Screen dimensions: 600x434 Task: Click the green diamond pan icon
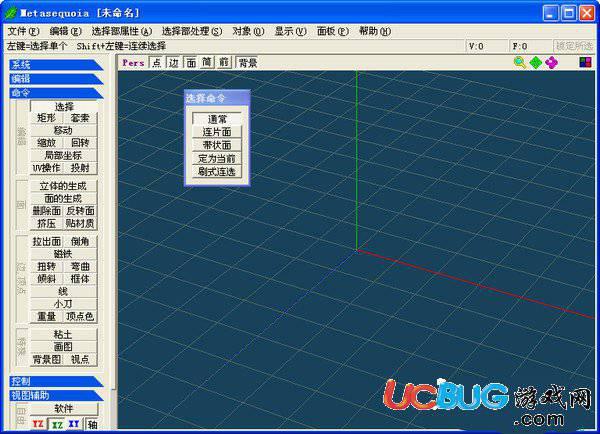(536, 62)
